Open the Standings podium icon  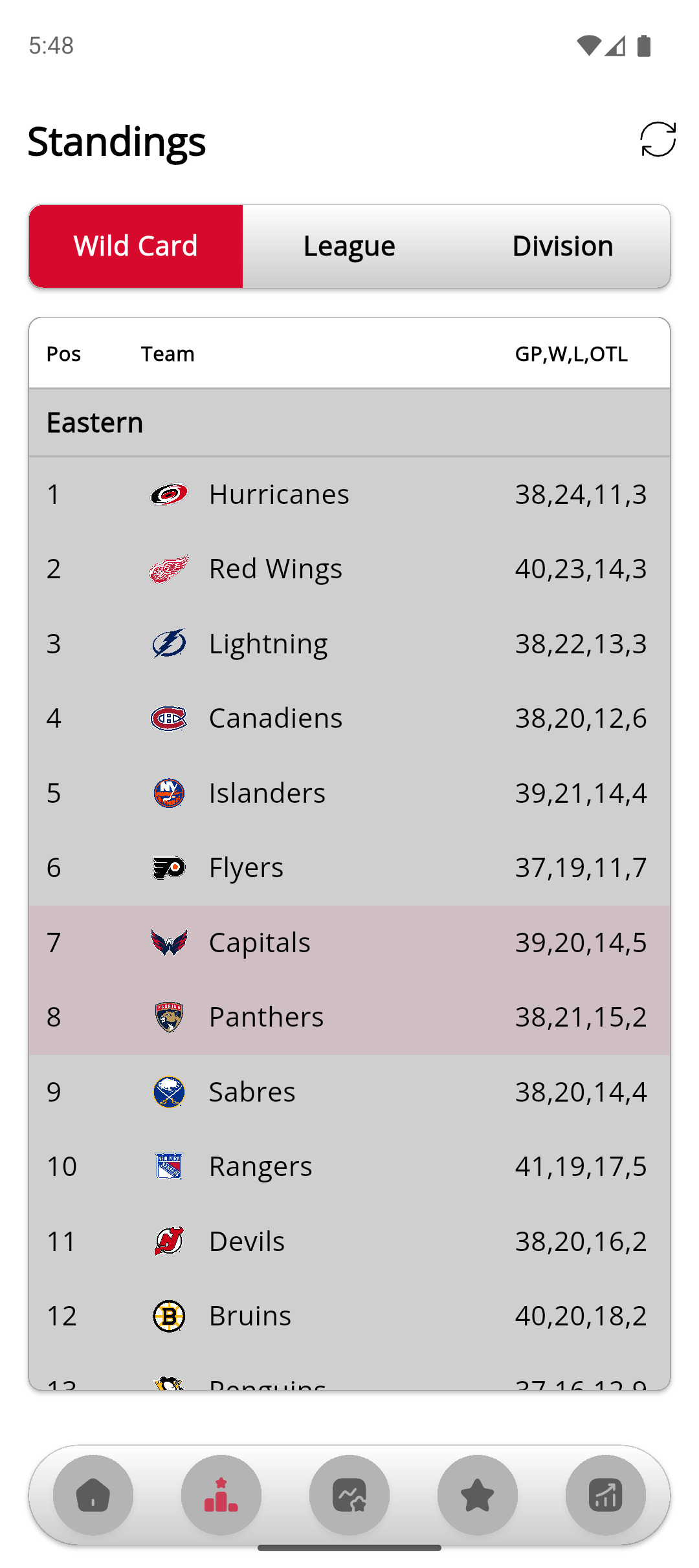click(221, 1495)
